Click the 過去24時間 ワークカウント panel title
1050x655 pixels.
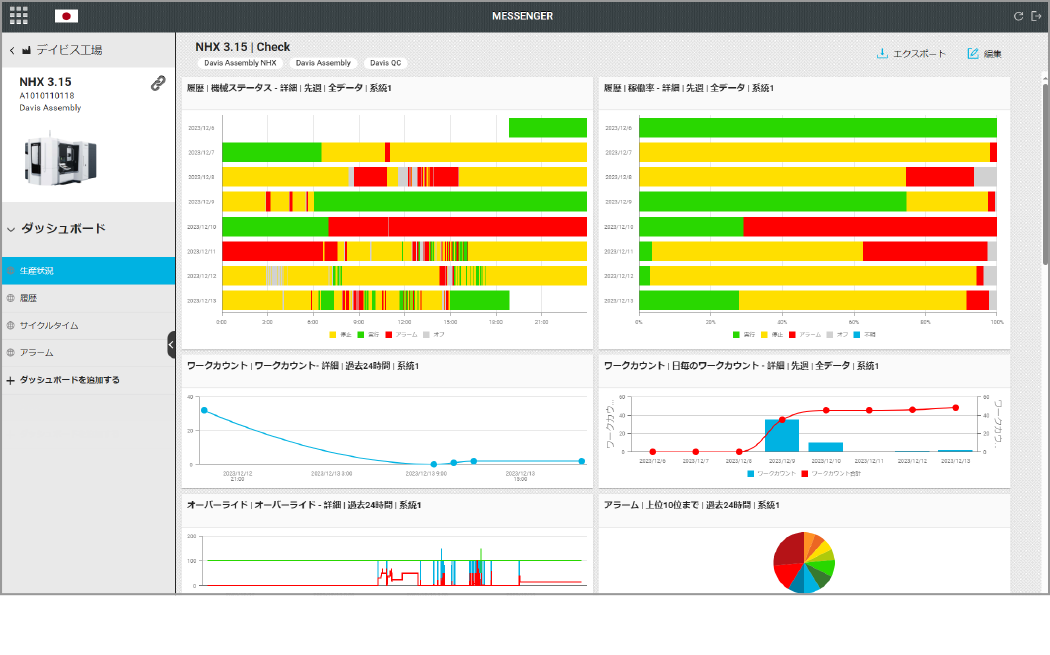pyautogui.click(x=303, y=366)
